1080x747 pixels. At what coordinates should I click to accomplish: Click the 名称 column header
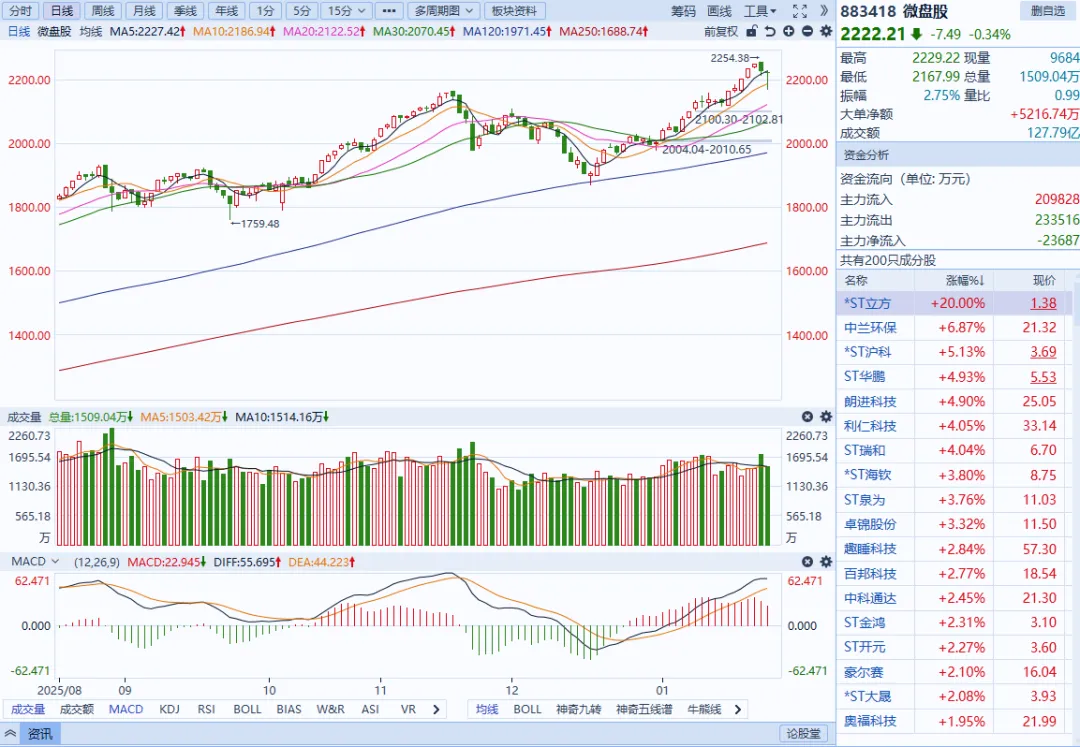pyautogui.click(x=856, y=280)
